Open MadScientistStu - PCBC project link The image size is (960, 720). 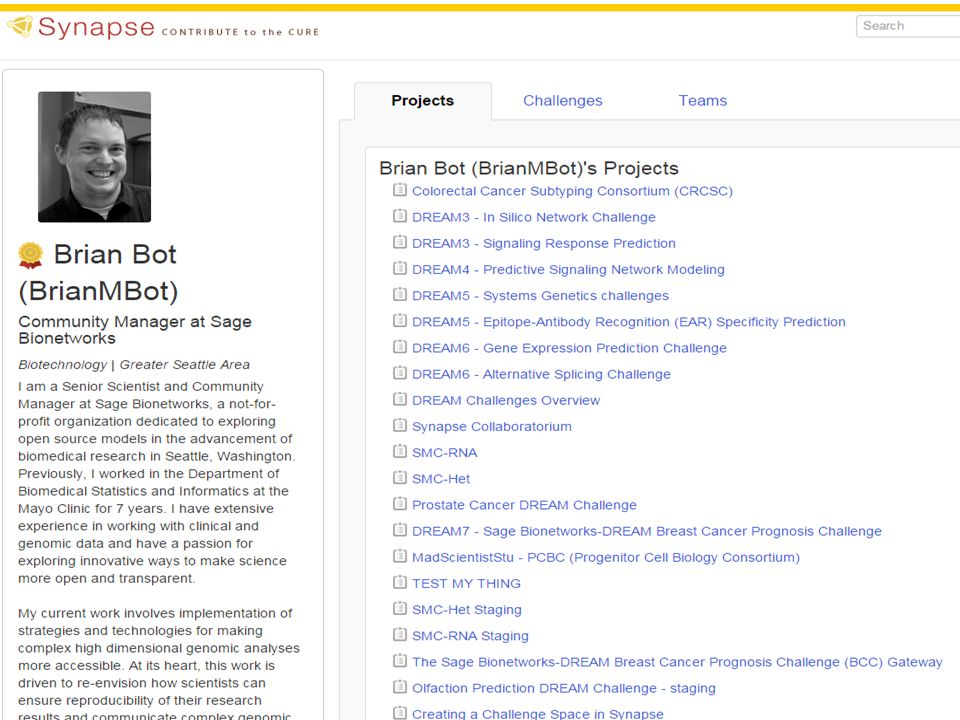tap(606, 558)
